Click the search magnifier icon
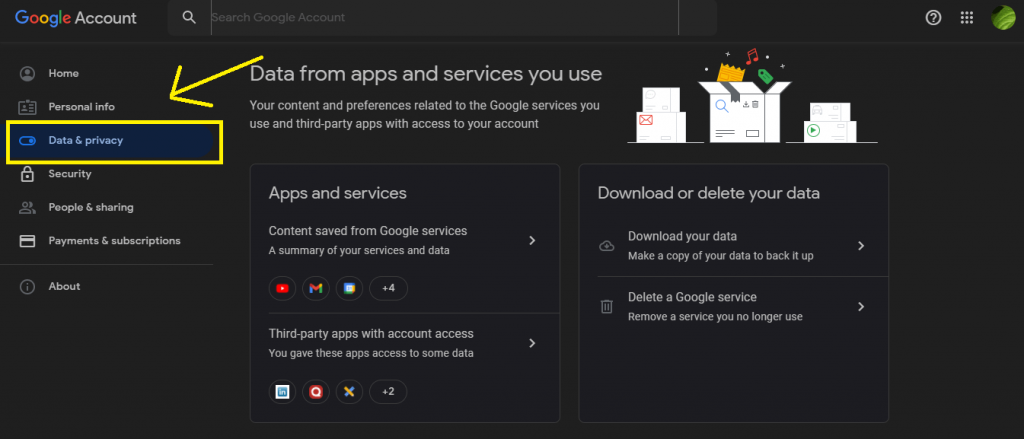Screen dimensions: 1024x439 tap(189, 18)
